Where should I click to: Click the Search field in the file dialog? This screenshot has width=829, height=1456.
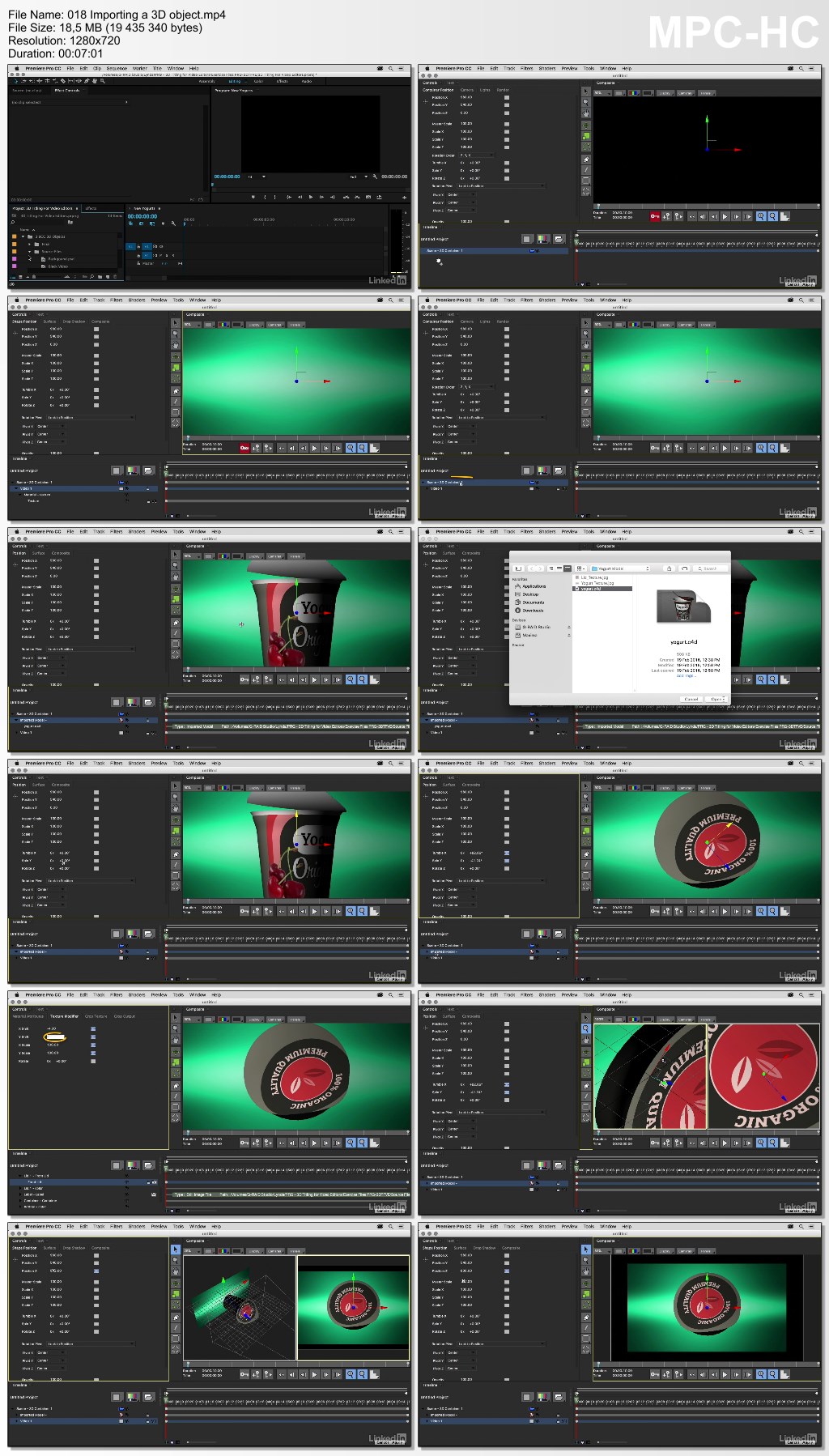coord(710,568)
